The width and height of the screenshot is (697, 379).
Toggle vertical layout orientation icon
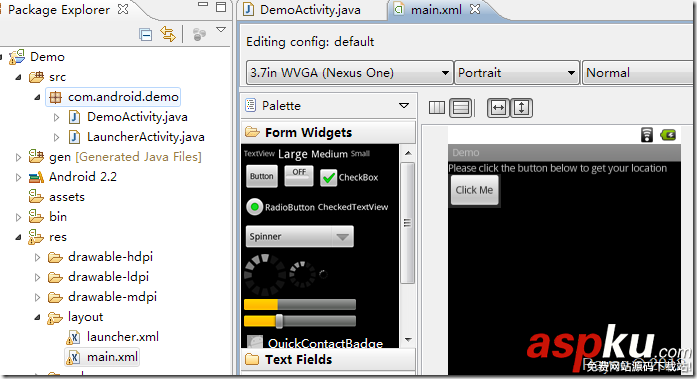click(x=461, y=108)
